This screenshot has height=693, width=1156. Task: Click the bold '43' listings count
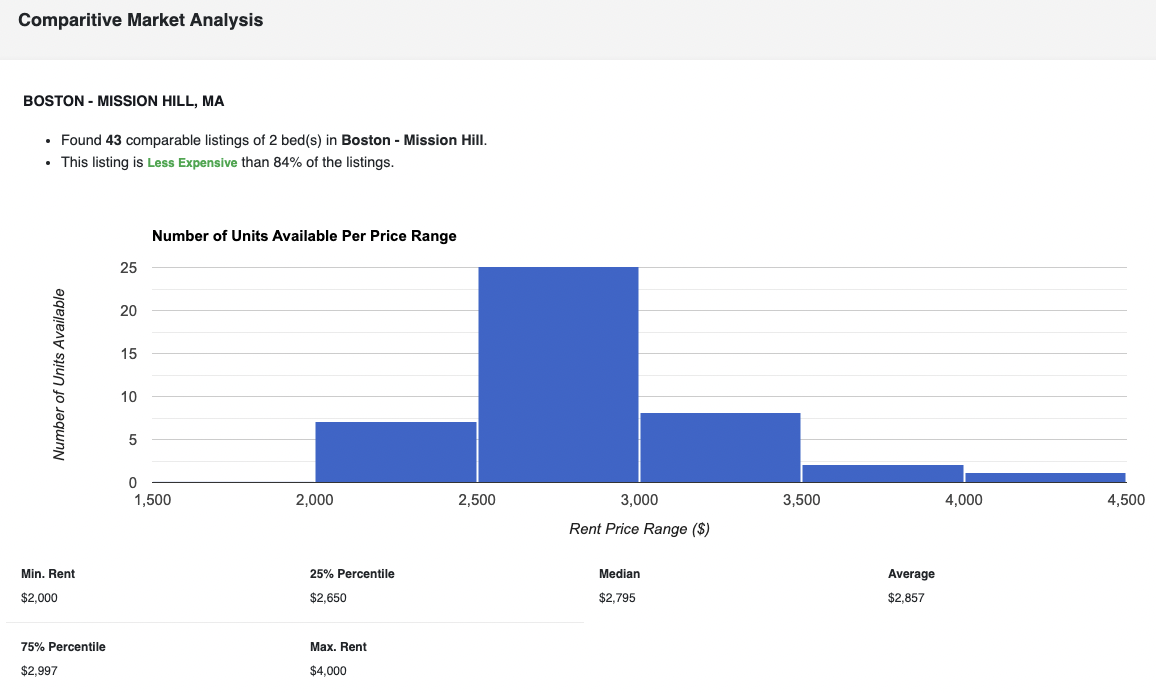pyautogui.click(x=113, y=140)
